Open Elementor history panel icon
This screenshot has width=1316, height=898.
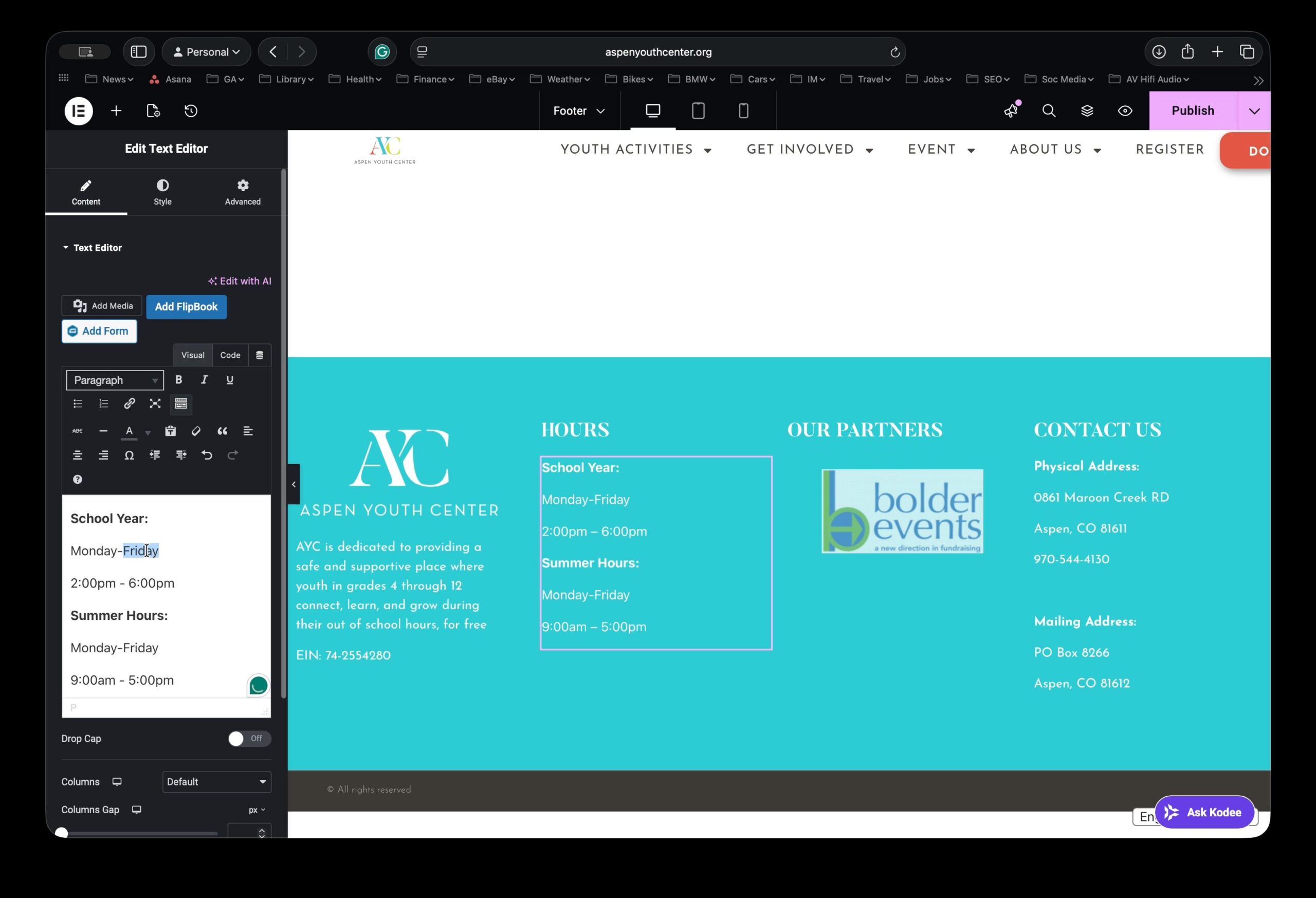click(x=191, y=111)
